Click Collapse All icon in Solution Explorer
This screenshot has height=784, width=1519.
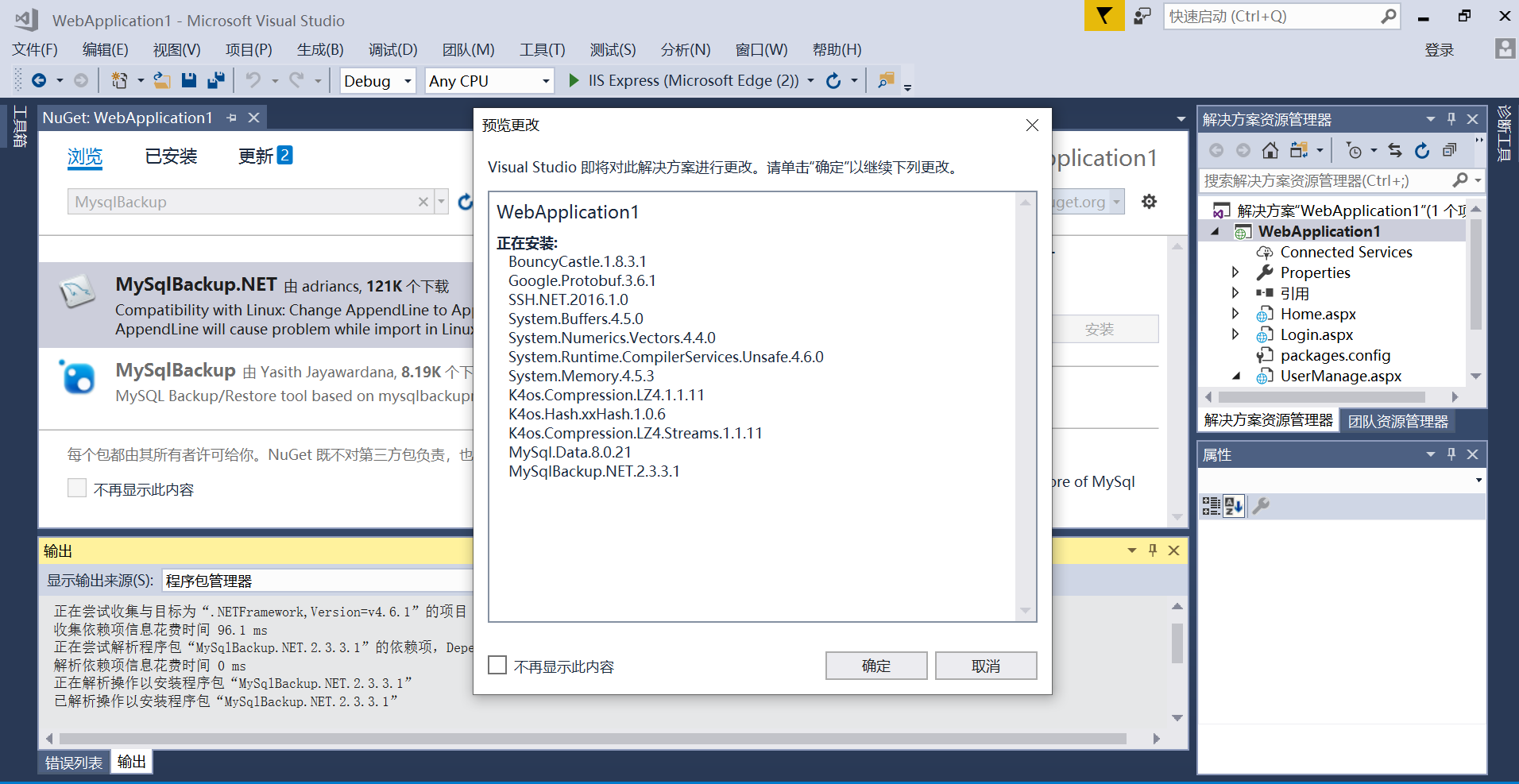(1450, 150)
